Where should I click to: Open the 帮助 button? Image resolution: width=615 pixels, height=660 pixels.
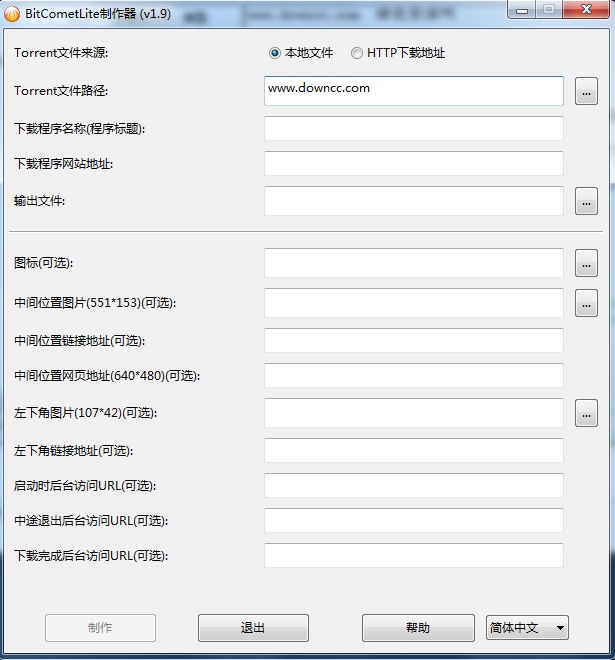point(418,628)
